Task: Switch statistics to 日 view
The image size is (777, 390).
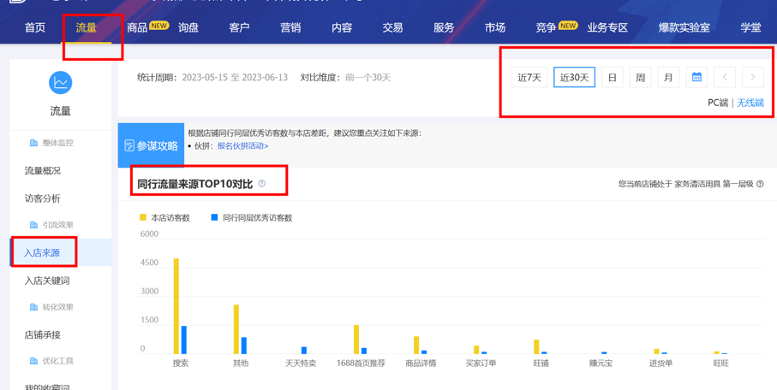Action: (x=612, y=77)
